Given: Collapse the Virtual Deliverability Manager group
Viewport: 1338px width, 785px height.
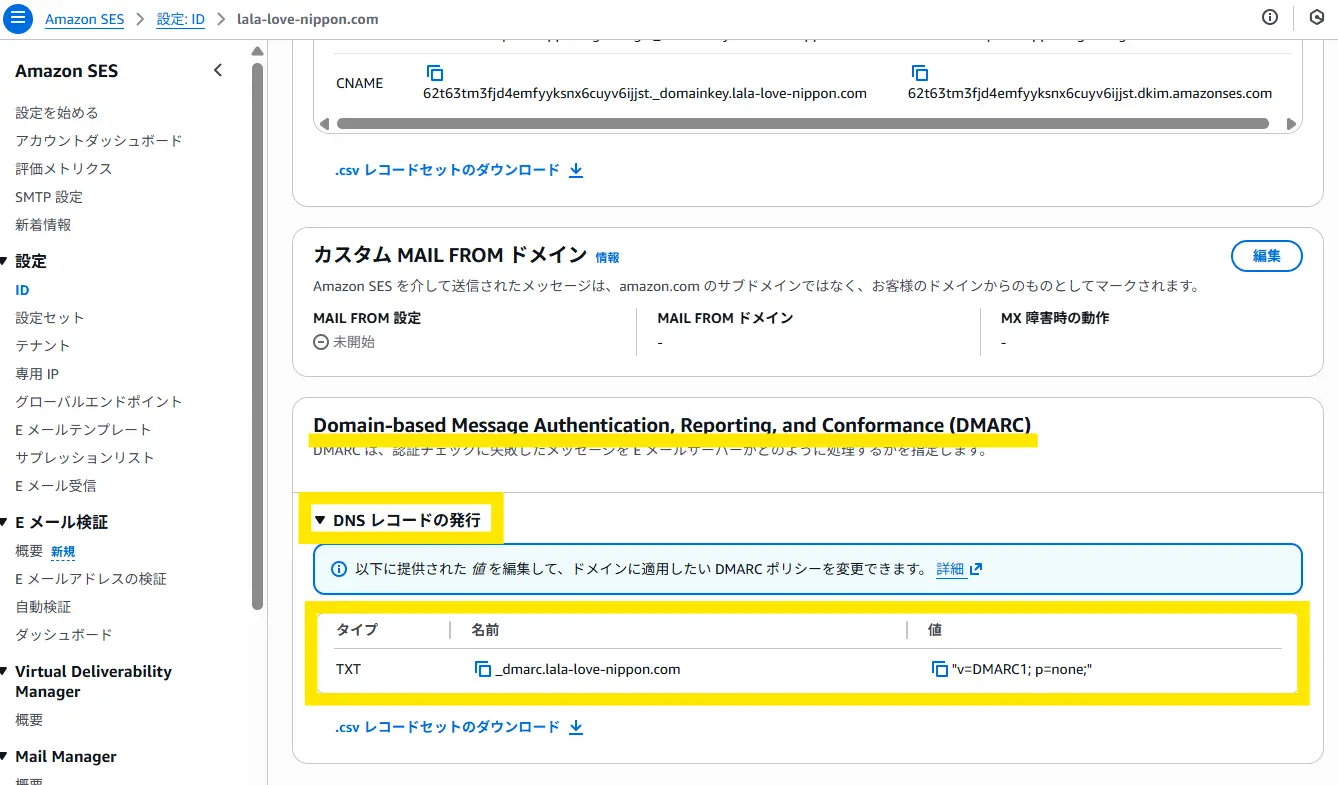Looking at the screenshot, I should click(x=4, y=672).
